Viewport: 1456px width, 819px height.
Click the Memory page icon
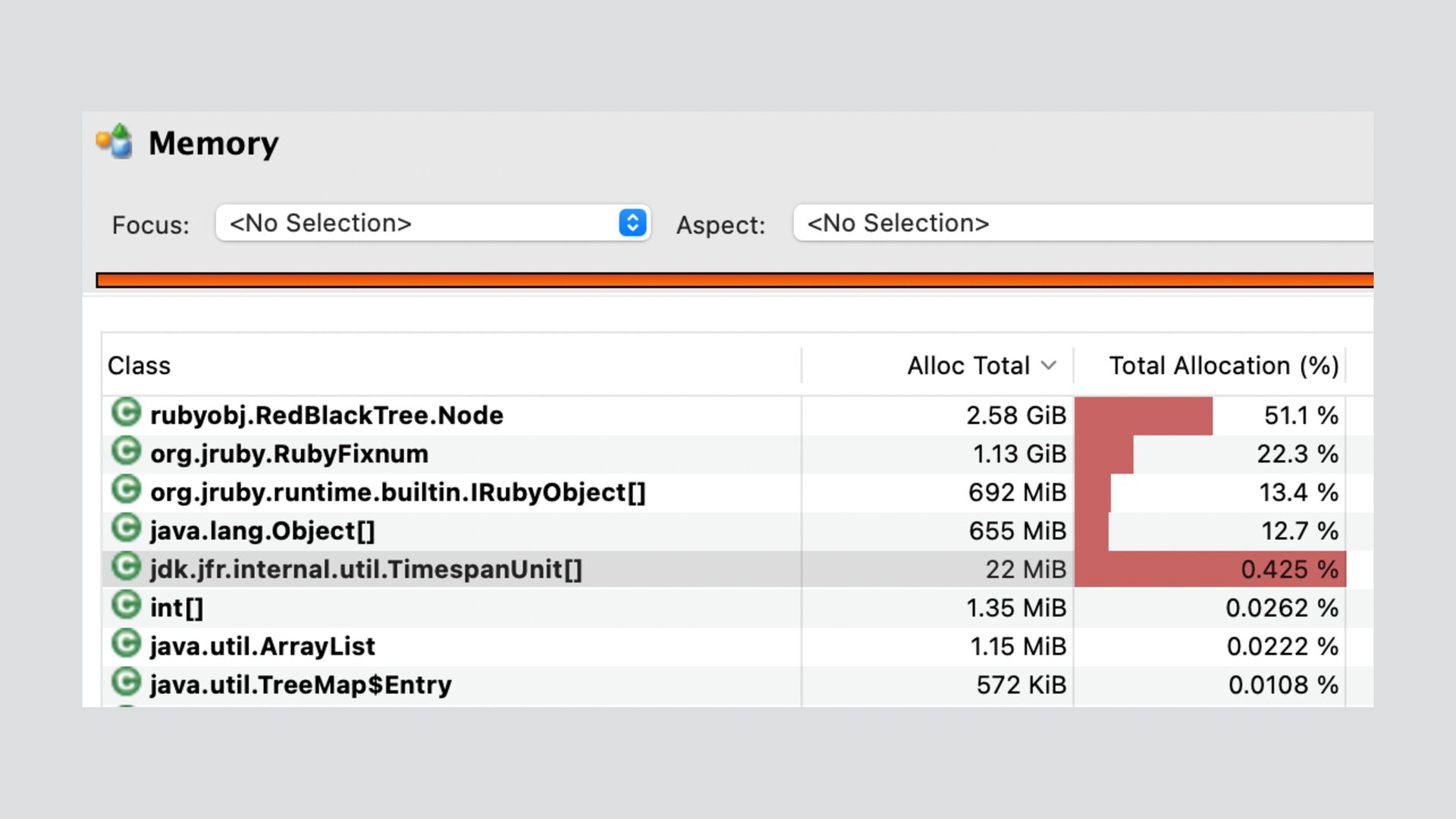click(x=115, y=142)
